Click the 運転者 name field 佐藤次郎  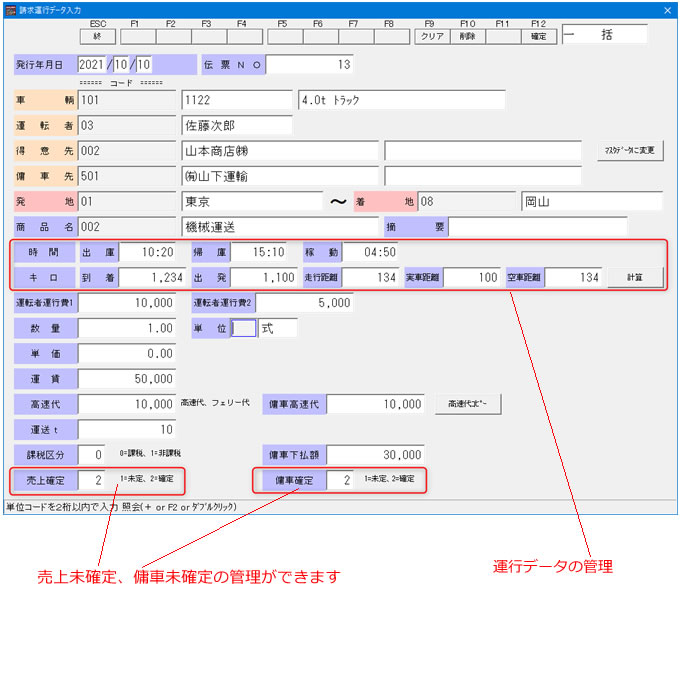[x=237, y=126]
